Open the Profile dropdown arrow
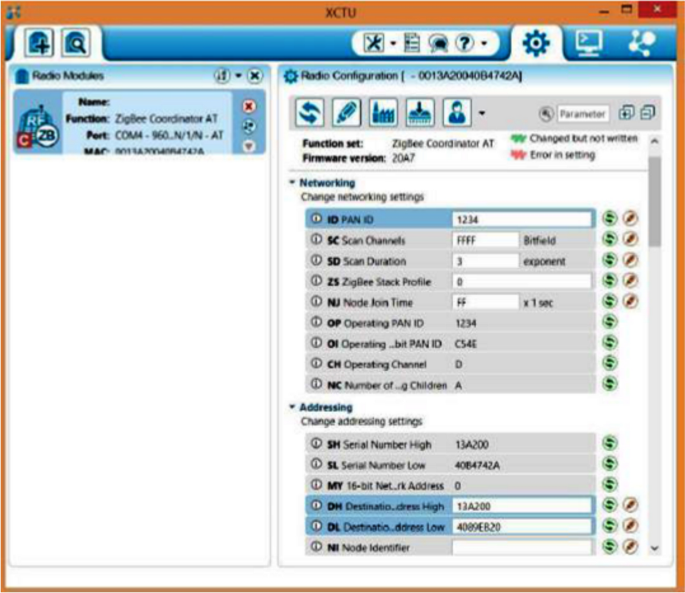Screen dimensions: 685x593 tap(481, 113)
